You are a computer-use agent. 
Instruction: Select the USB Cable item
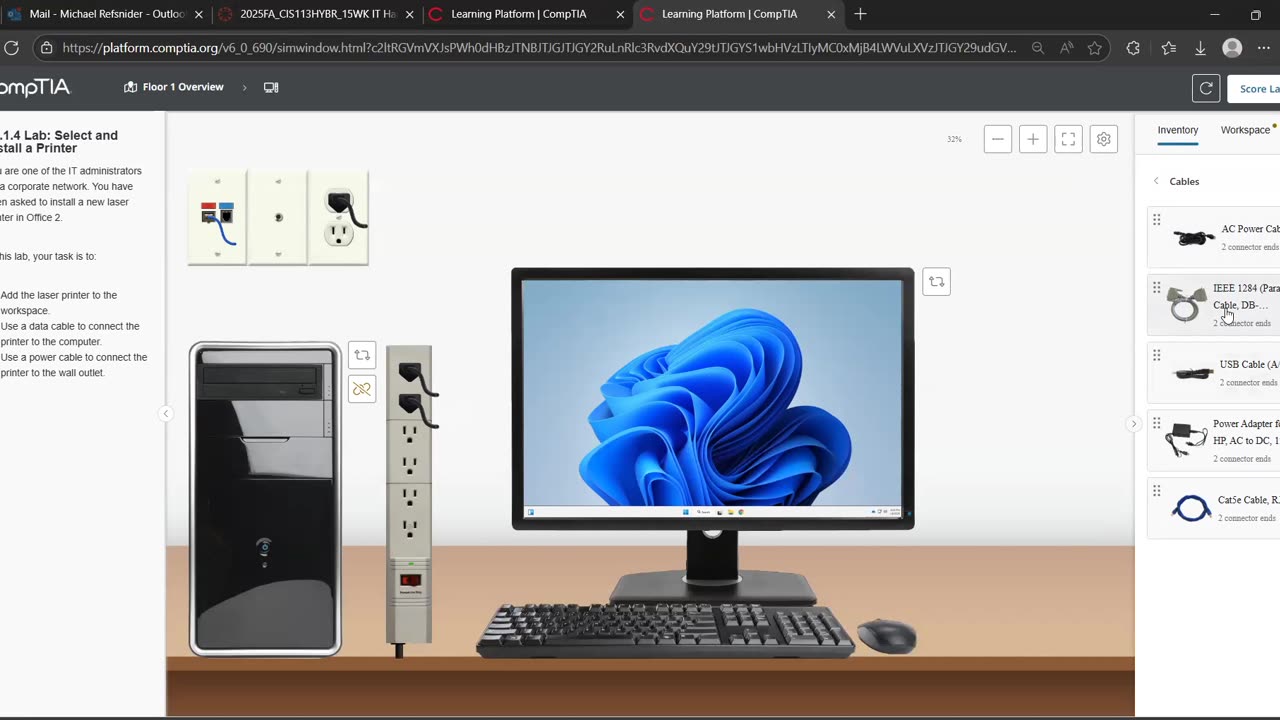point(1214,373)
